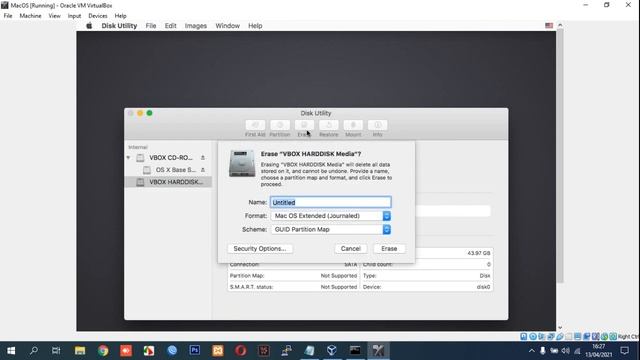
Task: Eject the OS X Base System volume
Action: (x=203, y=170)
